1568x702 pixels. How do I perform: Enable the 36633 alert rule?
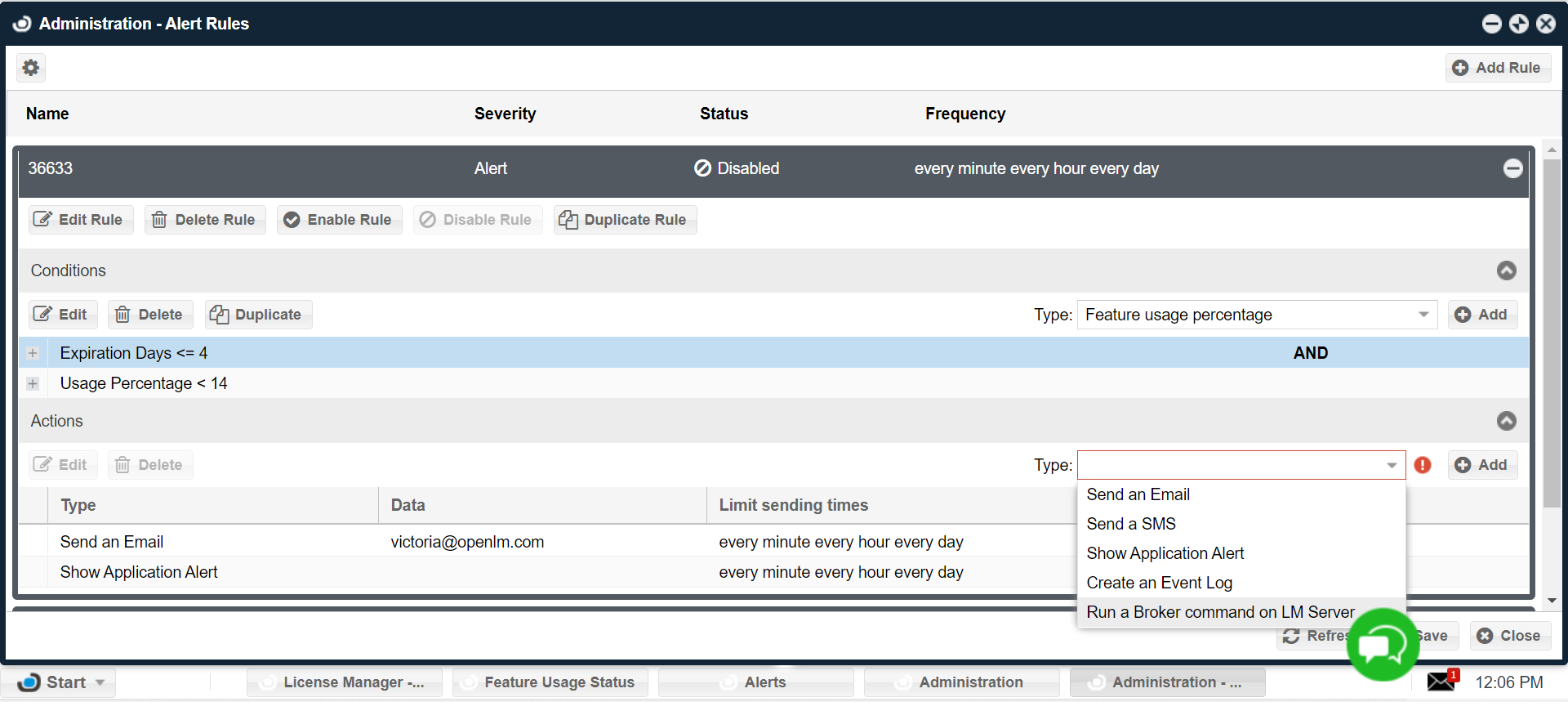pos(339,220)
